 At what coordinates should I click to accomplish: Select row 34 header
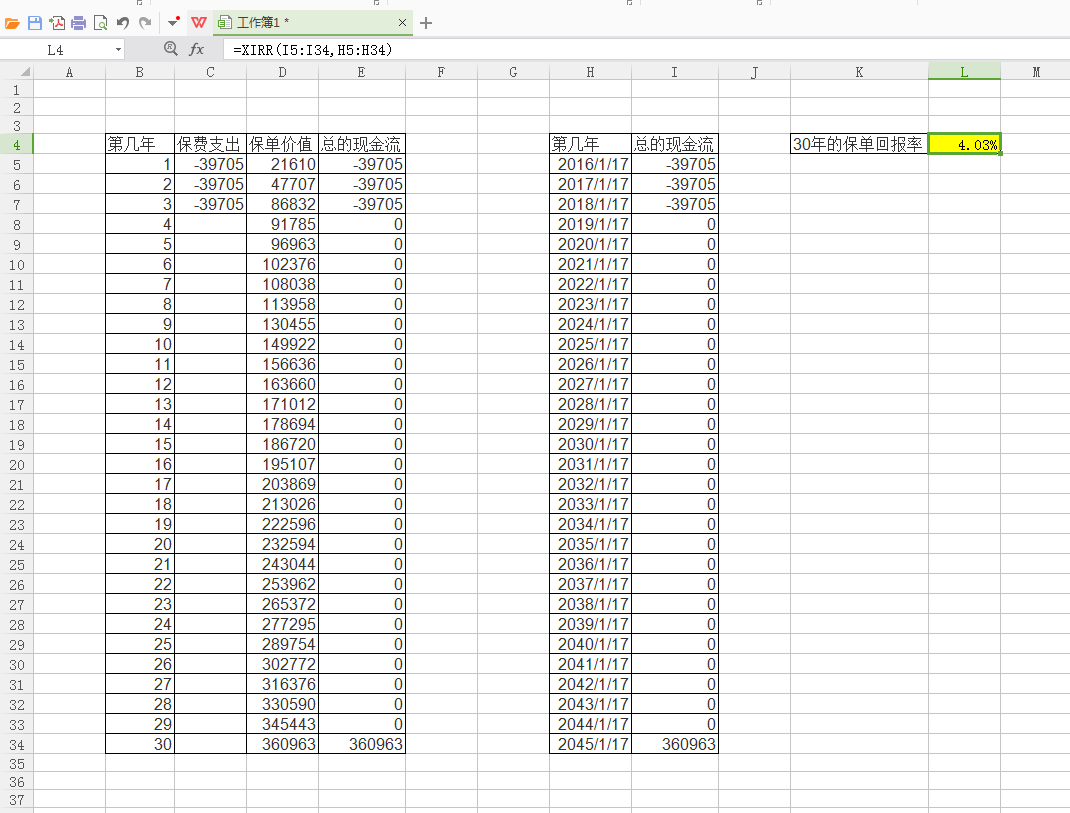tap(16, 745)
